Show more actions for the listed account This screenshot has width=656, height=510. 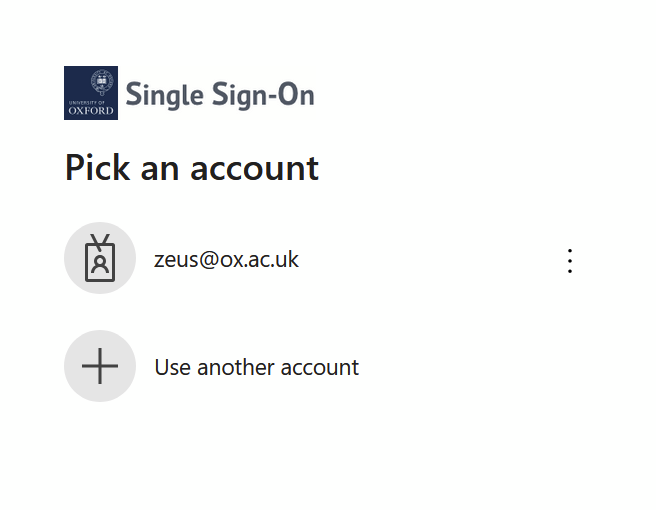coord(570,261)
